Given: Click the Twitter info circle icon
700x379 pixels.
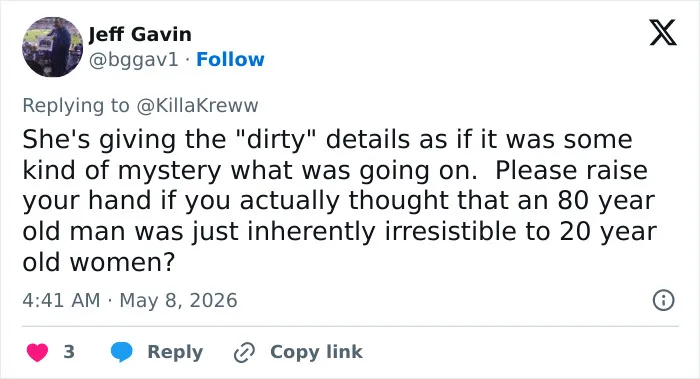Looking at the screenshot, I should (x=663, y=300).
